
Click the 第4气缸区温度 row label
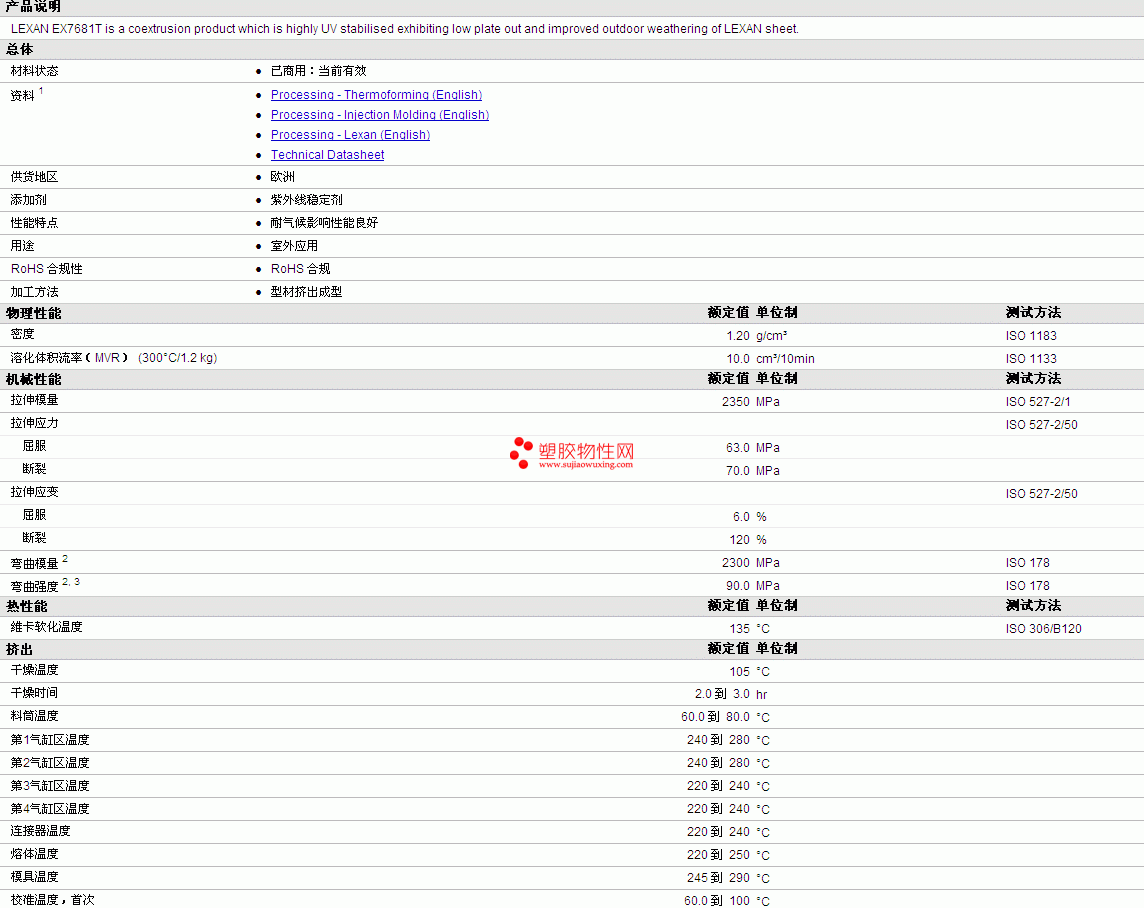(50, 809)
